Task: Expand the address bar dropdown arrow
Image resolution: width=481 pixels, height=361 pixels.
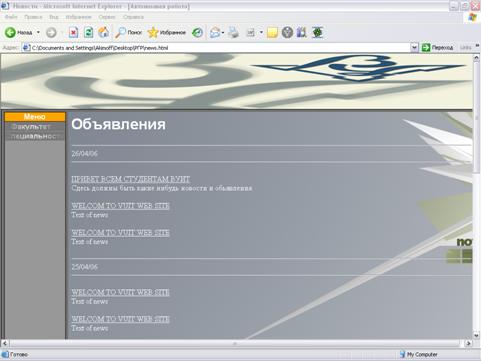Action: [414, 48]
